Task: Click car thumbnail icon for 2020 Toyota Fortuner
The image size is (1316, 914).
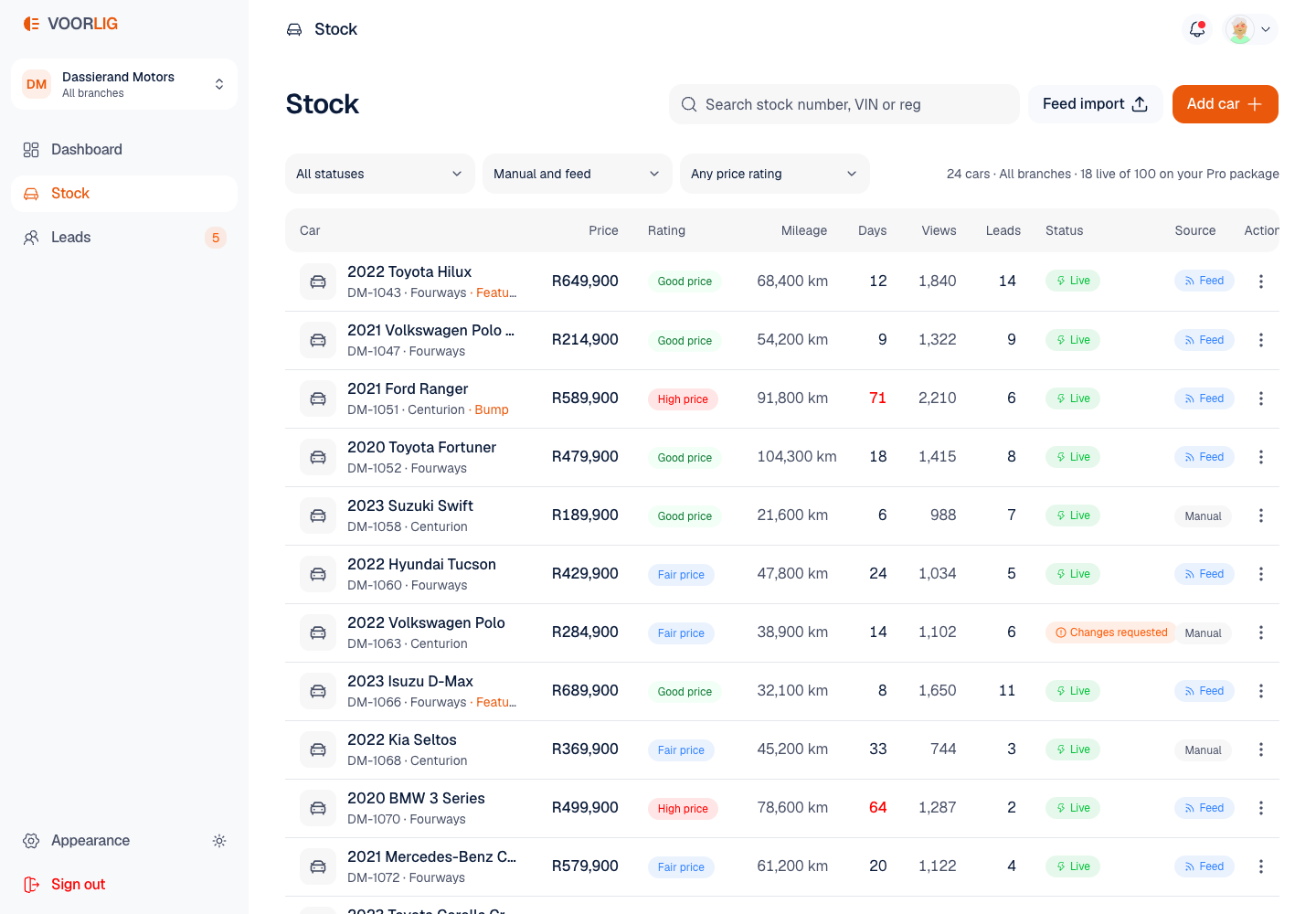Action: [x=318, y=457]
